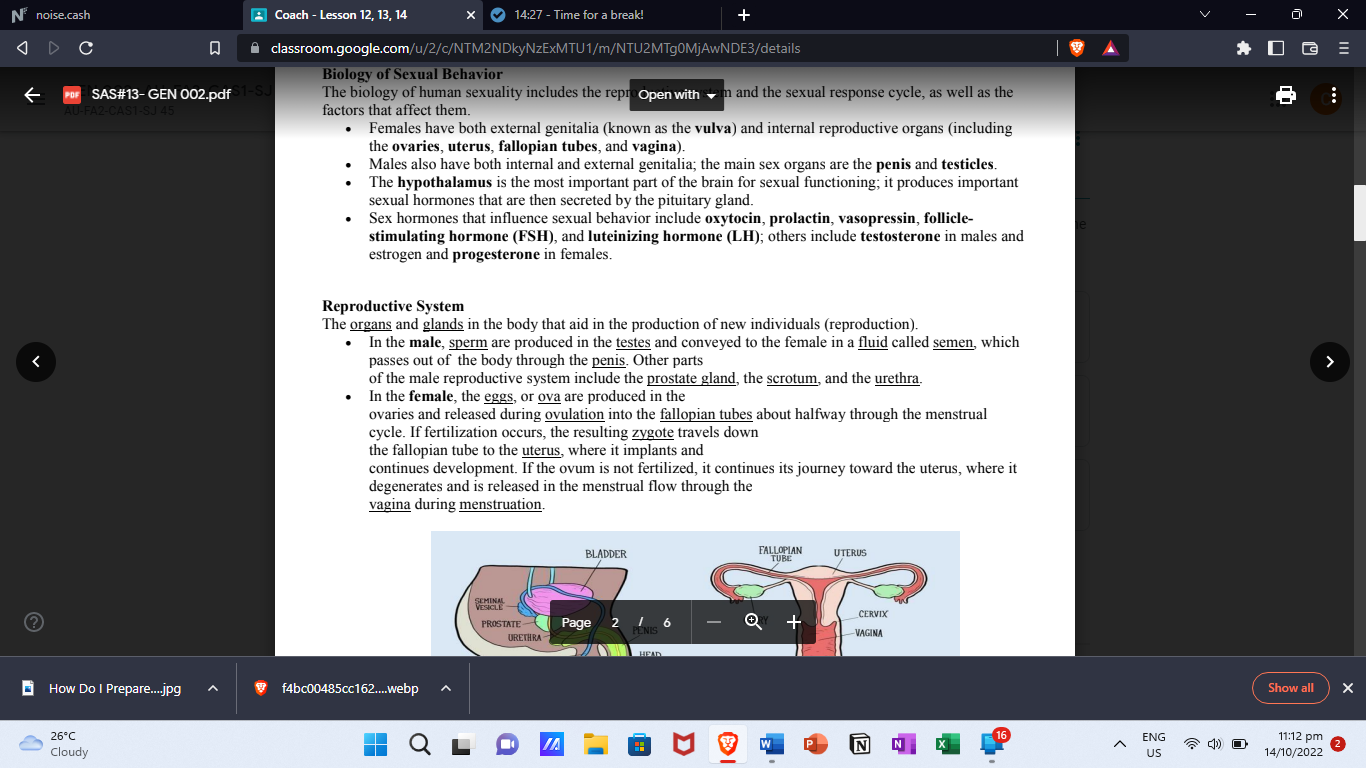
Task: Open Notion from the taskbar
Action: (859, 744)
